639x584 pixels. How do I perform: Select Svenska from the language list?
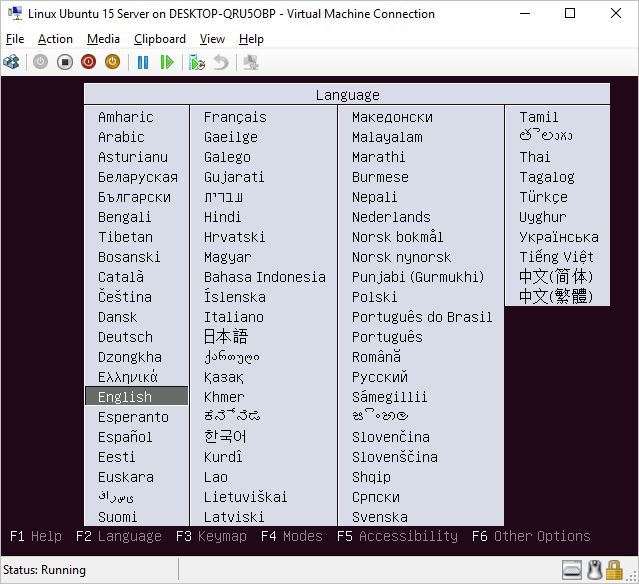[379, 517]
